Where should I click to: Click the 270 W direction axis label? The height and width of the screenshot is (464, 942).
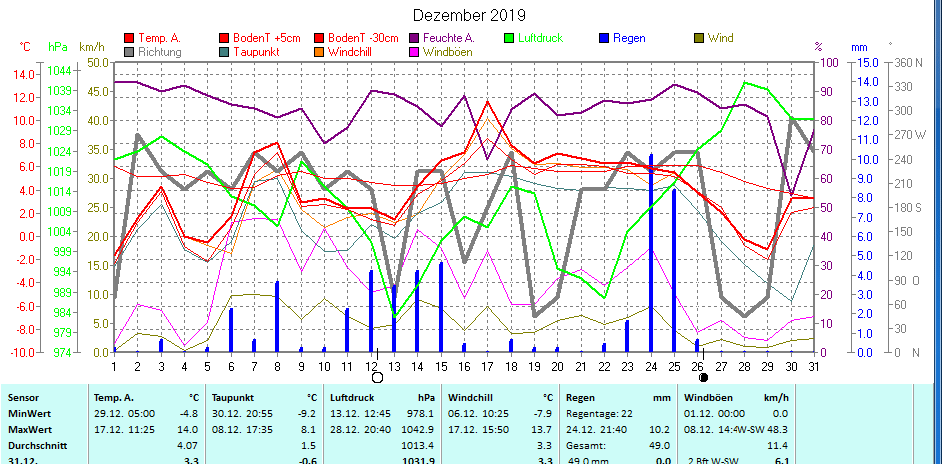tap(910, 135)
